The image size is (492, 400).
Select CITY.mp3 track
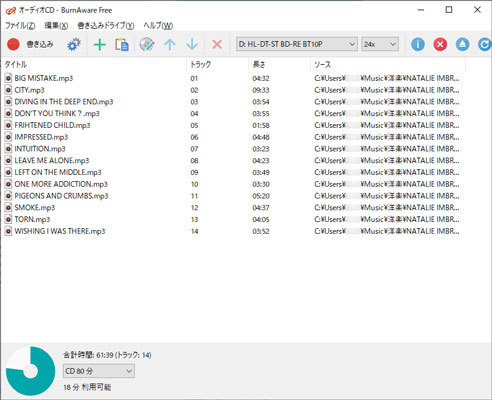point(29,90)
